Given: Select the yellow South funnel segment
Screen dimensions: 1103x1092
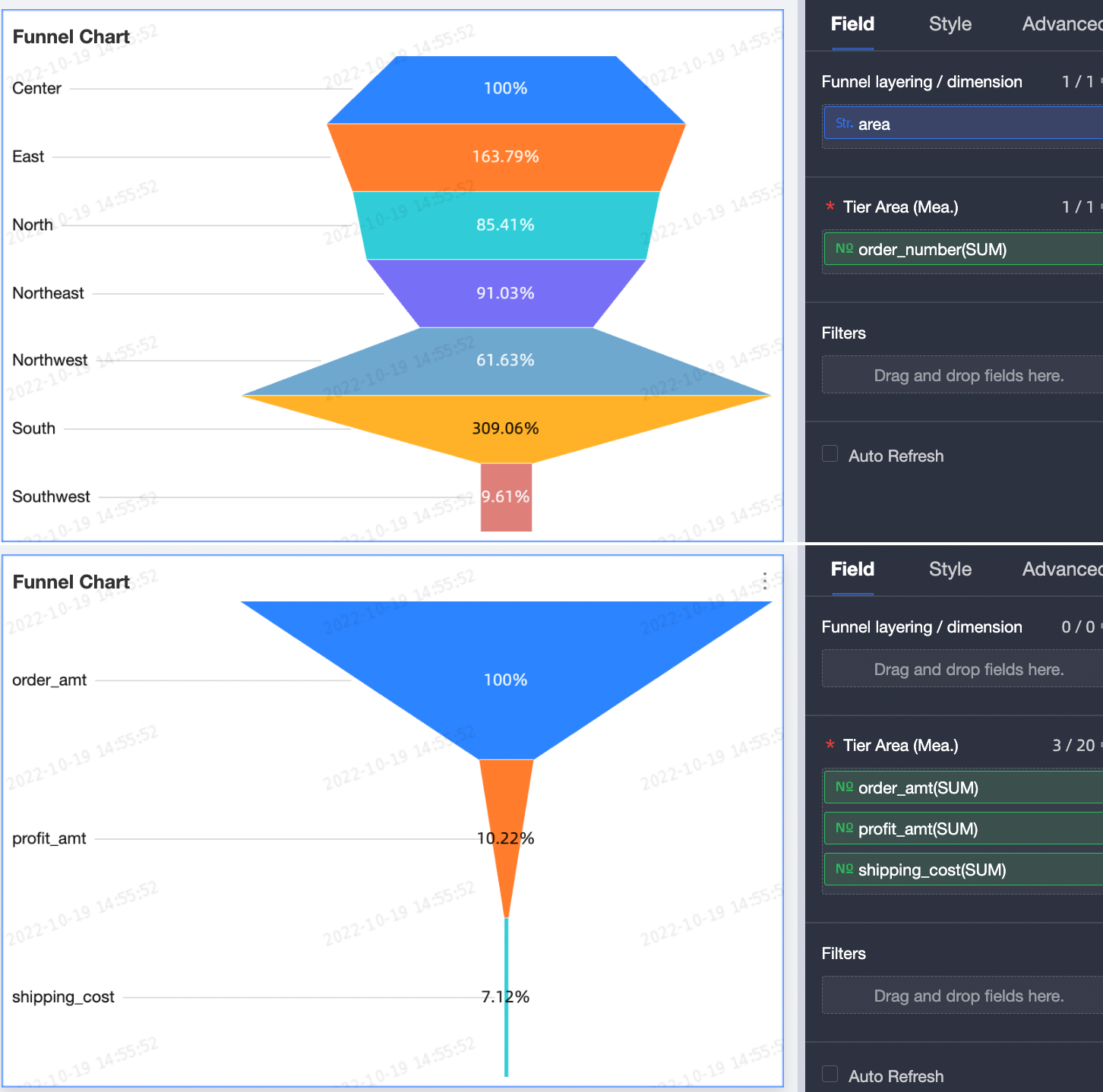Looking at the screenshot, I should click(x=505, y=428).
